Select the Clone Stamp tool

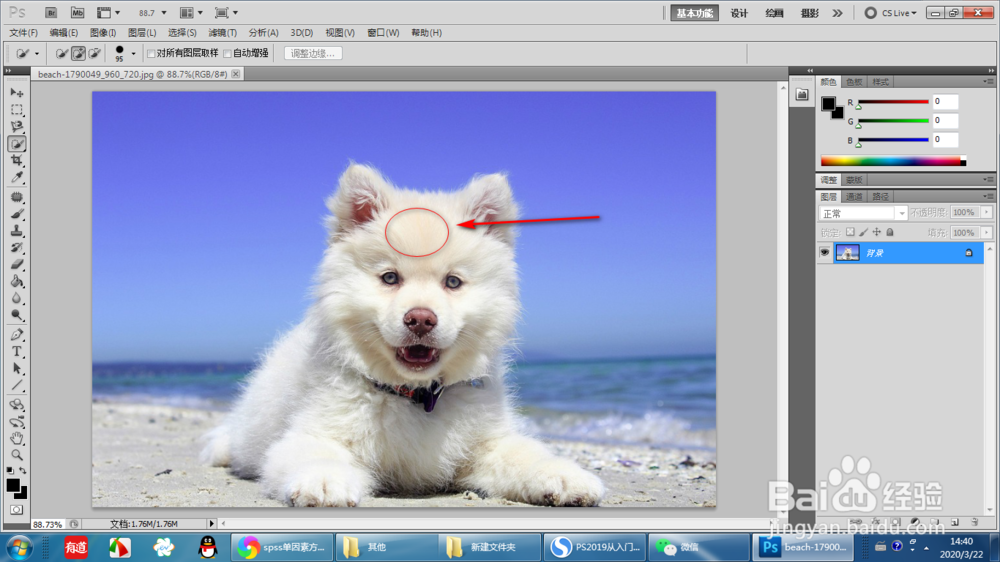point(17,231)
